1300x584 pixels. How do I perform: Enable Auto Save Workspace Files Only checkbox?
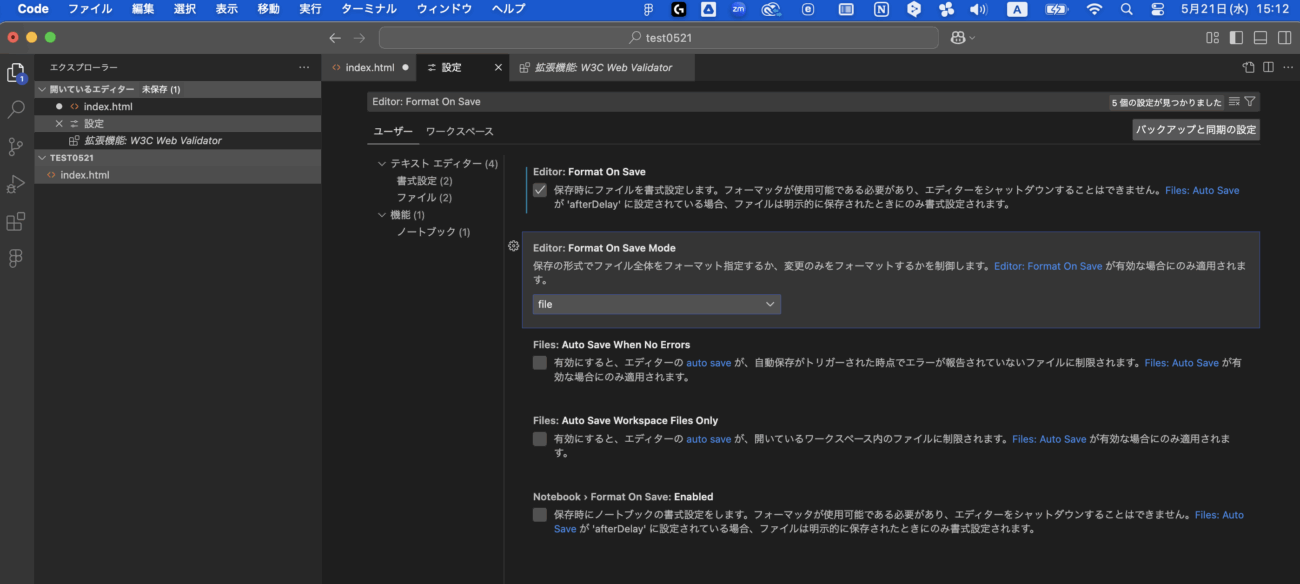pos(540,439)
